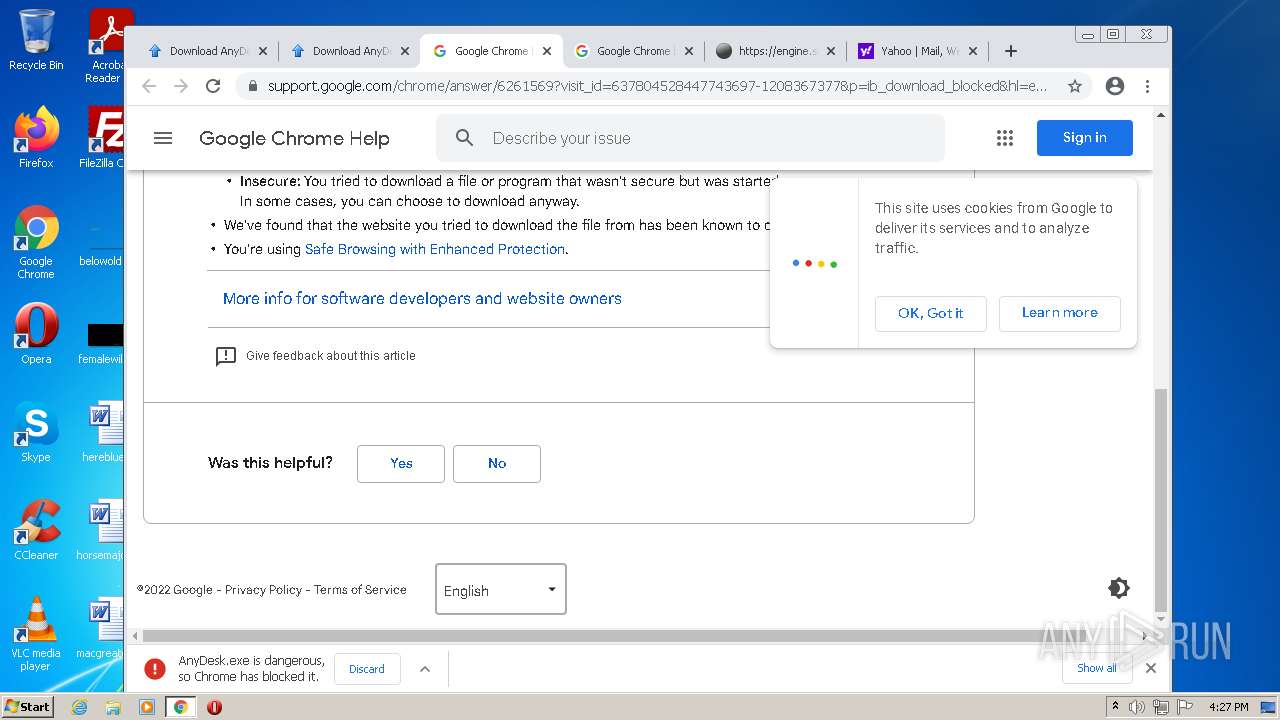This screenshot has height=720, width=1280.
Task: Show hidden system tray icons
Action: [1115, 707]
